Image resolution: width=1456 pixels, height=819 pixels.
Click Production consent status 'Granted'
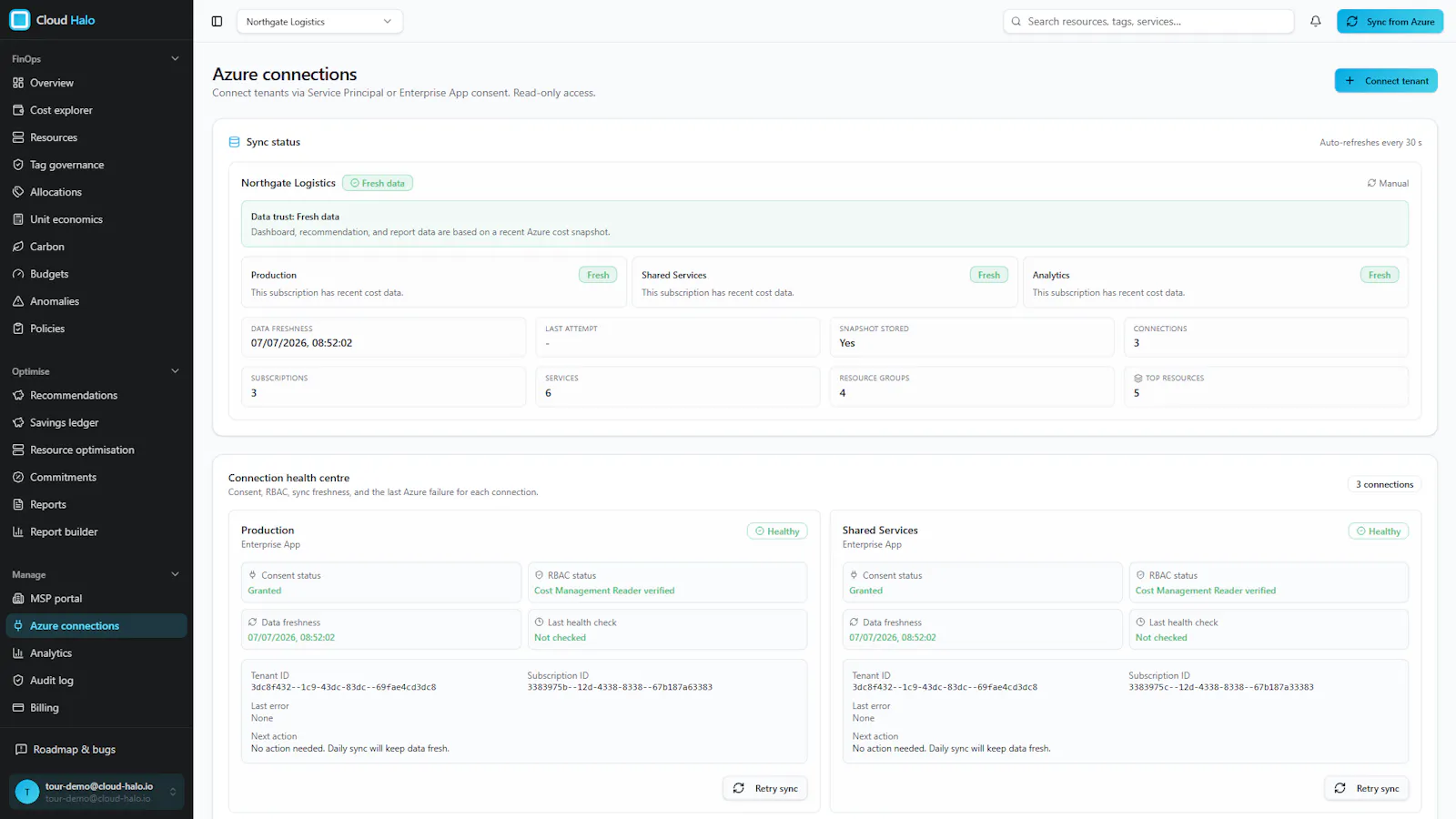[x=265, y=591]
